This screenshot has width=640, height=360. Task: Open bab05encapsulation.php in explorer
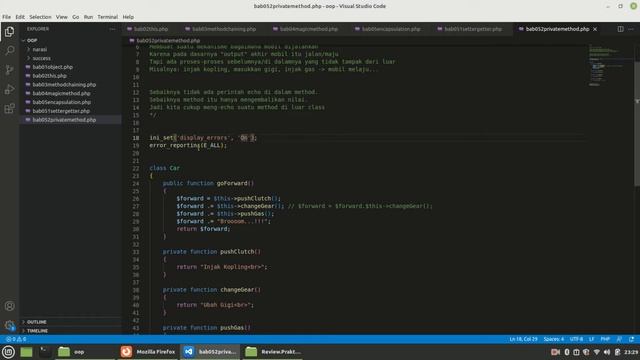pyautogui.click(x=62, y=102)
